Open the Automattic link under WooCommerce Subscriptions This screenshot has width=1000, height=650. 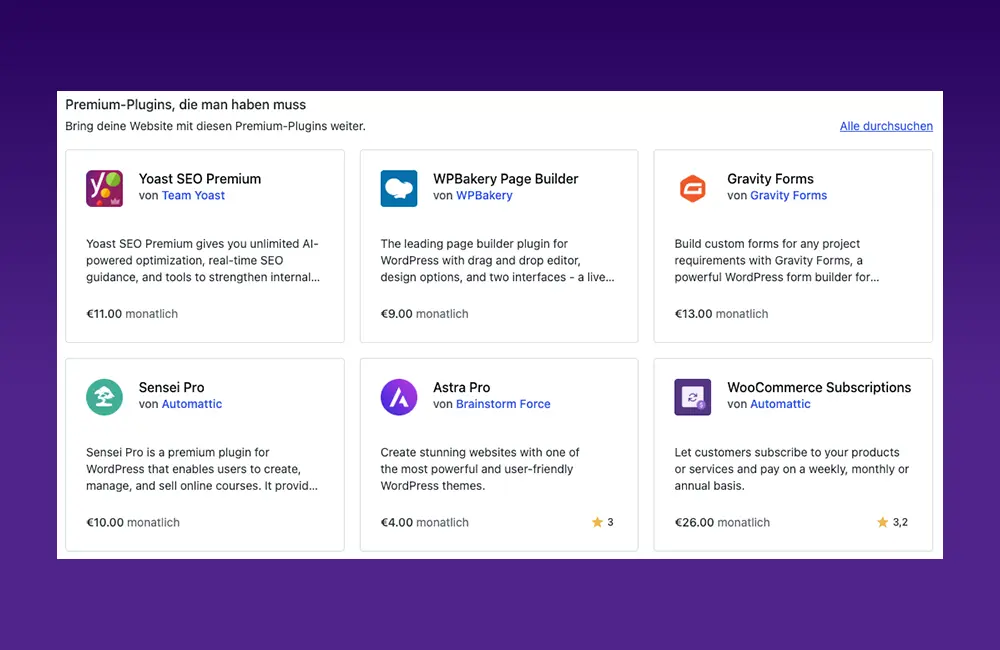point(780,405)
